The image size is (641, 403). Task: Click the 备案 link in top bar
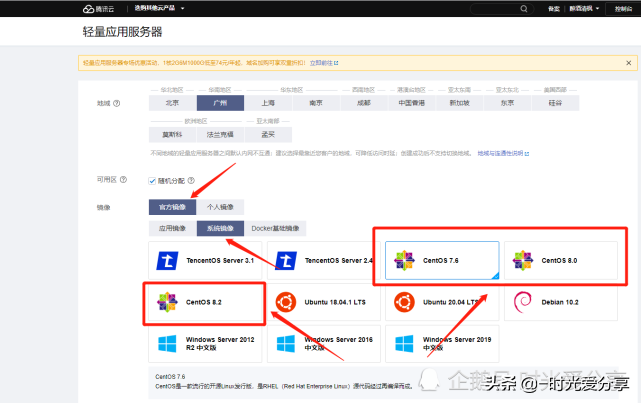[x=554, y=9]
